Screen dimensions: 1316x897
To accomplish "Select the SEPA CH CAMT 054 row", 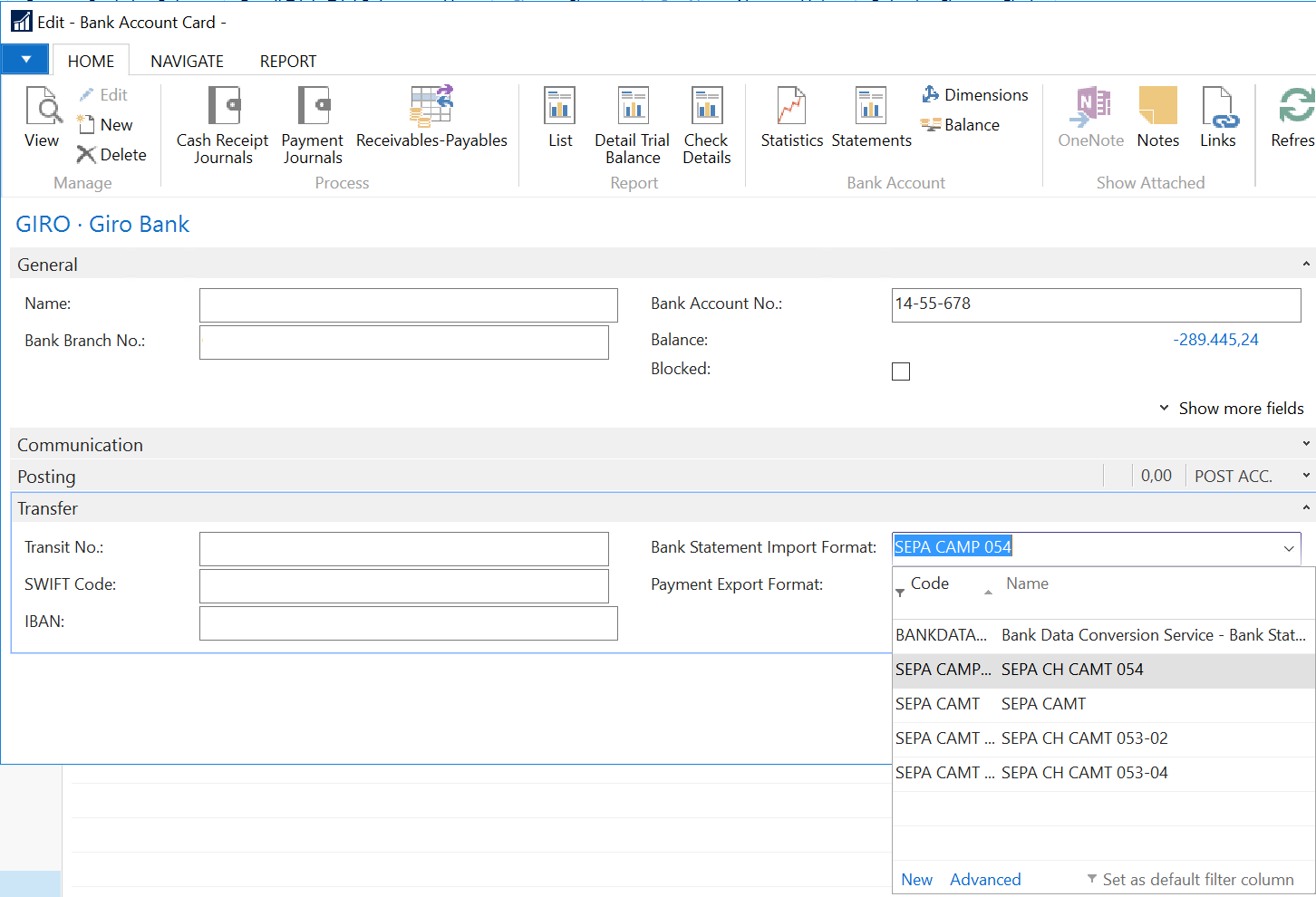I will (x=1103, y=670).
